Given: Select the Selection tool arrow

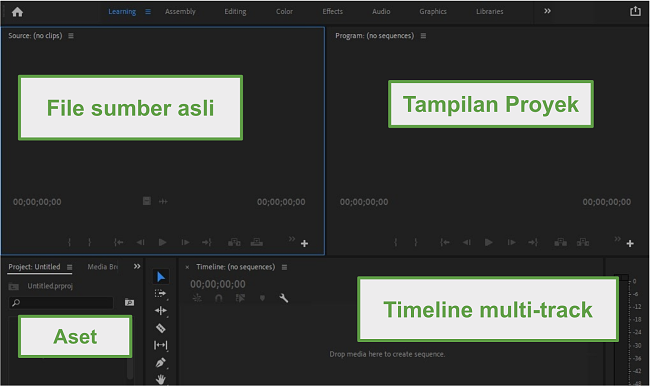Looking at the screenshot, I should (x=161, y=277).
